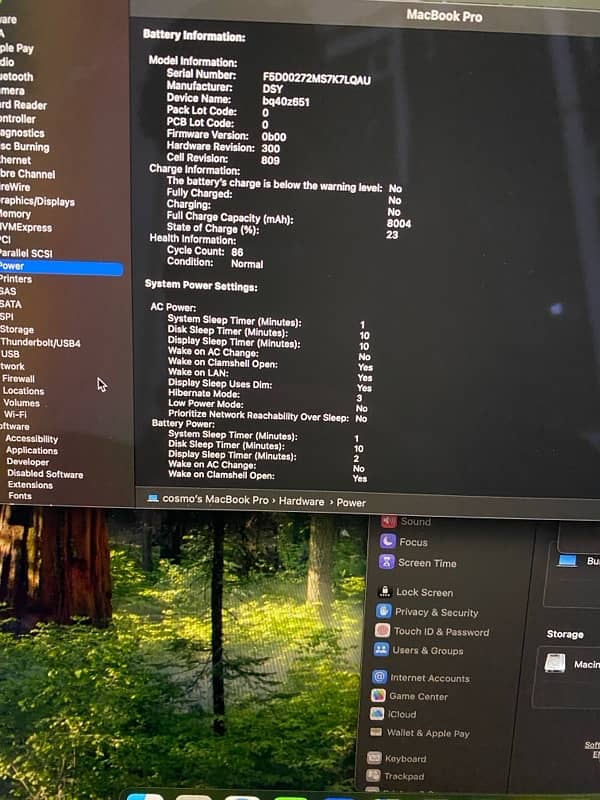The image size is (600, 800).
Task: Select Thunderbolt/USB4 in the sidebar
Action: click(x=40, y=343)
